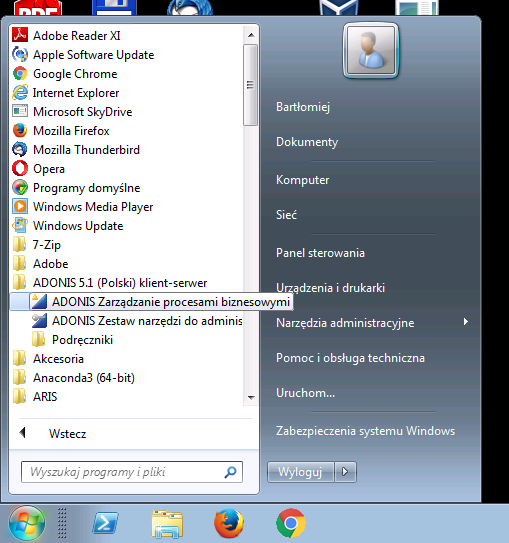Open the Opera browser entry
The image size is (509, 543).
(x=127, y=169)
